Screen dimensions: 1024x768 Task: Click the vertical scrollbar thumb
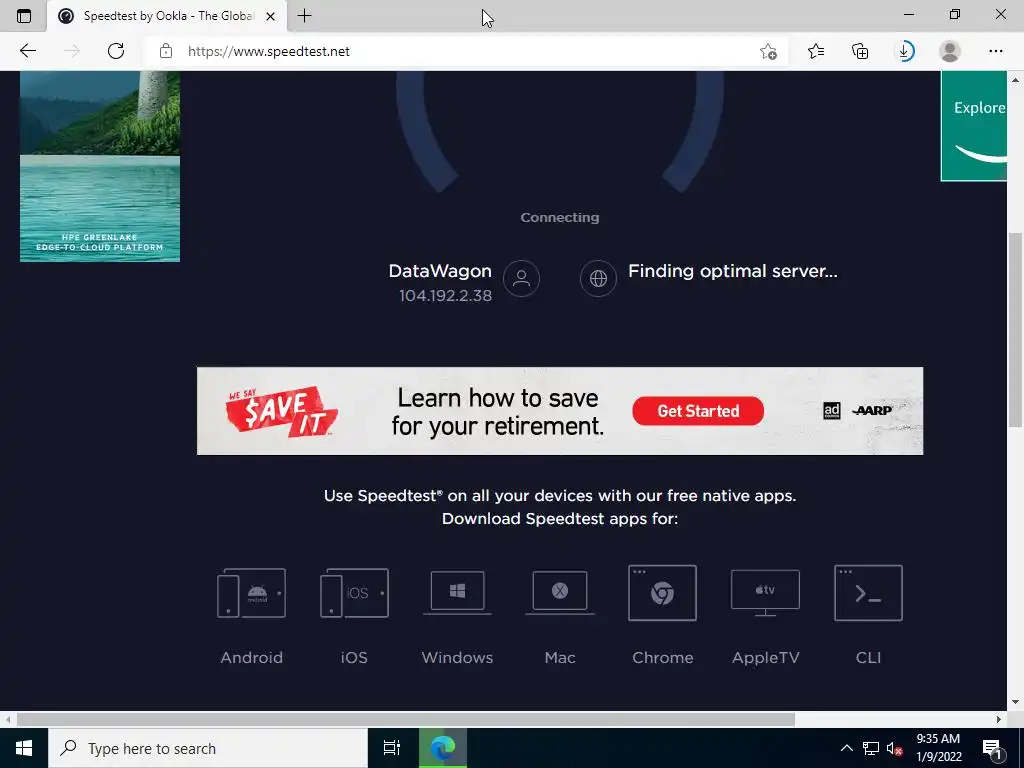point(1016,330)
